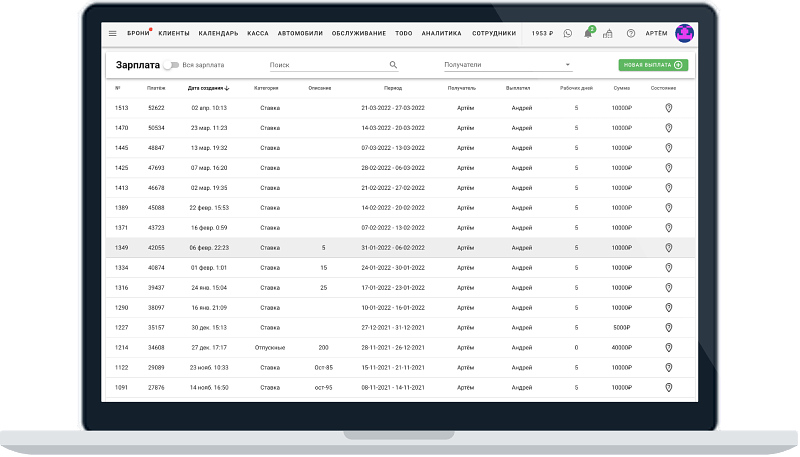800x457 pixels.
Task: Click the 'НОВАЯ ВЫПЛАТА' button
Action: [653, 65]
